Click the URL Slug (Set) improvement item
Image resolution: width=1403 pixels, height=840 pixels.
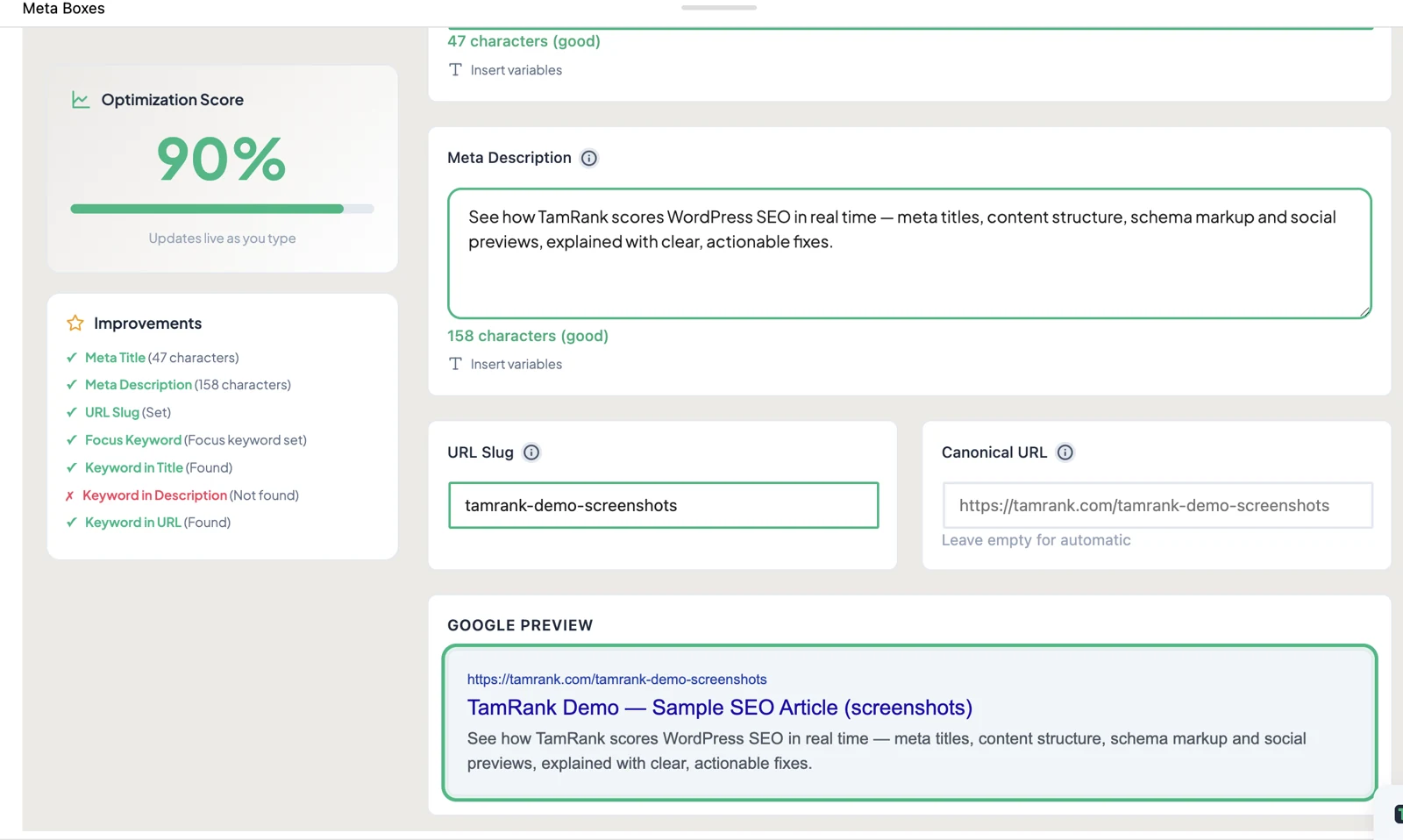pyautogui.click(x=118, y=412)
